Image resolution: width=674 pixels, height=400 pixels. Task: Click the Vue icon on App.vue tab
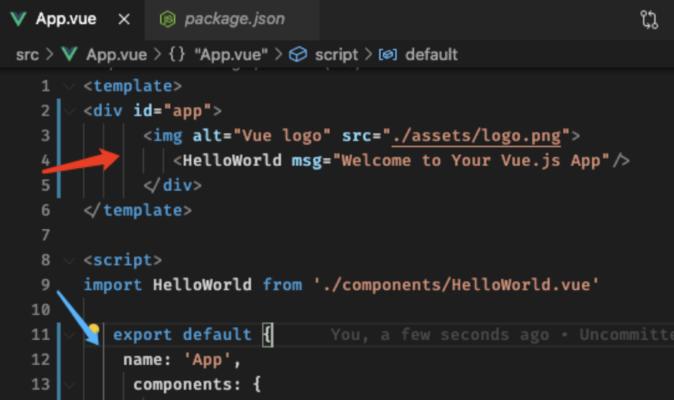click(18, 19)
